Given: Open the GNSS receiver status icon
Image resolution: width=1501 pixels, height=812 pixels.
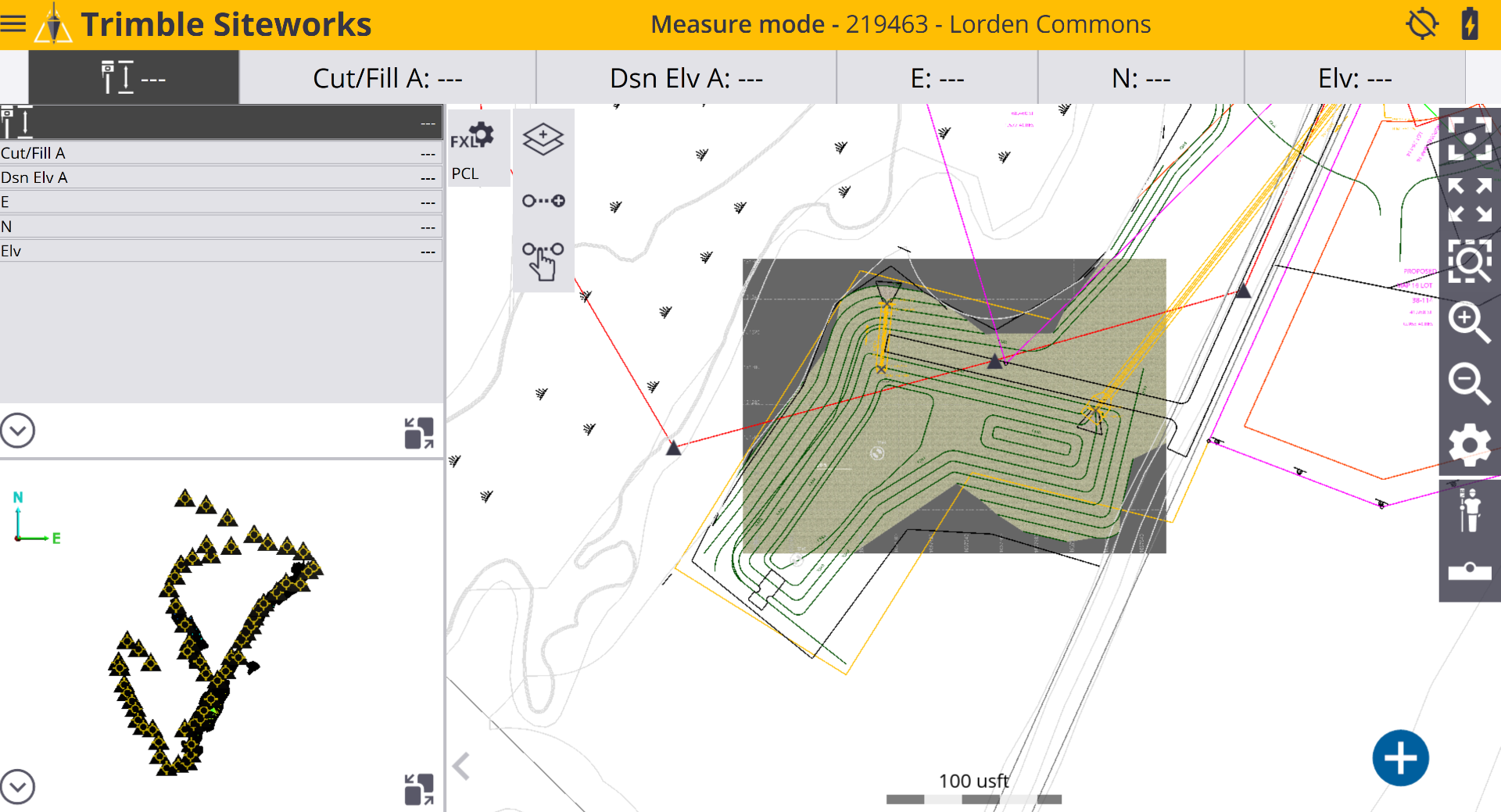Looking at the screenshot, I should click(x=1422, y=23).
